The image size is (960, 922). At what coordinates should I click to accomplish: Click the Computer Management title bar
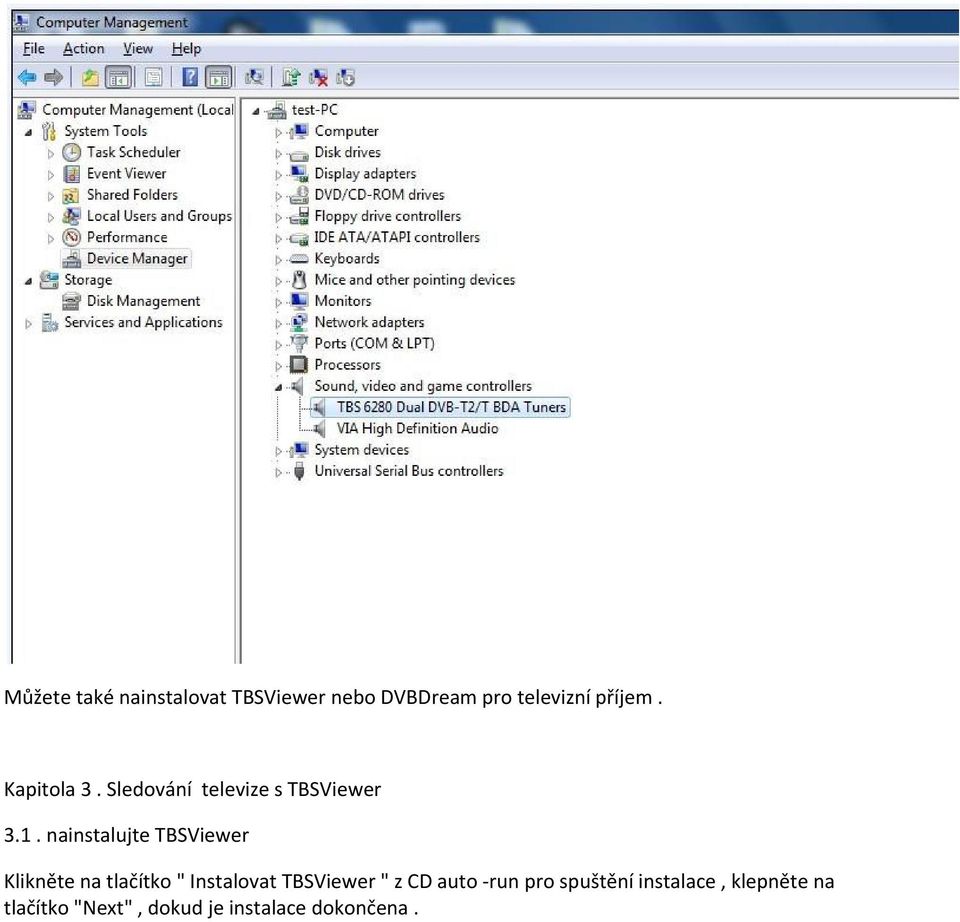484,22
